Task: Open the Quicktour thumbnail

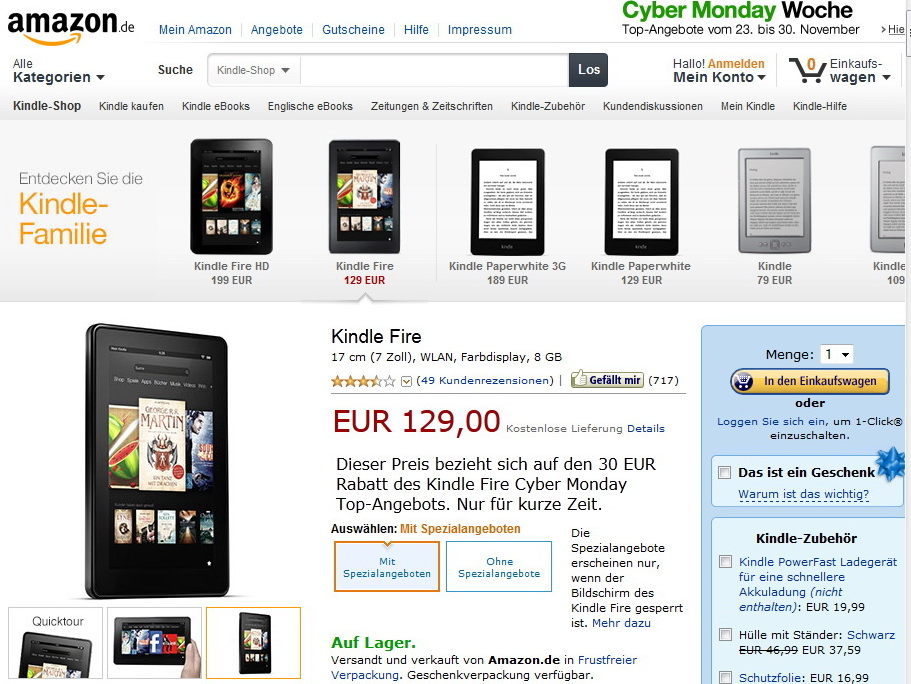Action: pyautogui.click(x=56, y=643)
